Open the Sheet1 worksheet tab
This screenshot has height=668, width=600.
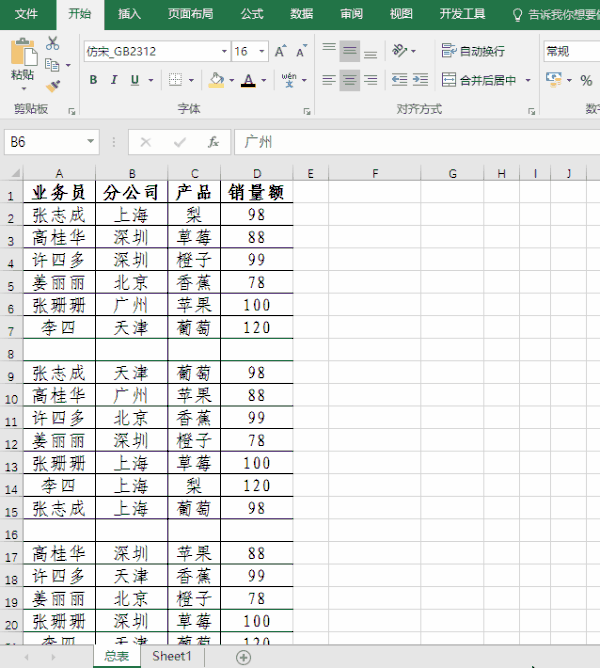tap(171, 656)
